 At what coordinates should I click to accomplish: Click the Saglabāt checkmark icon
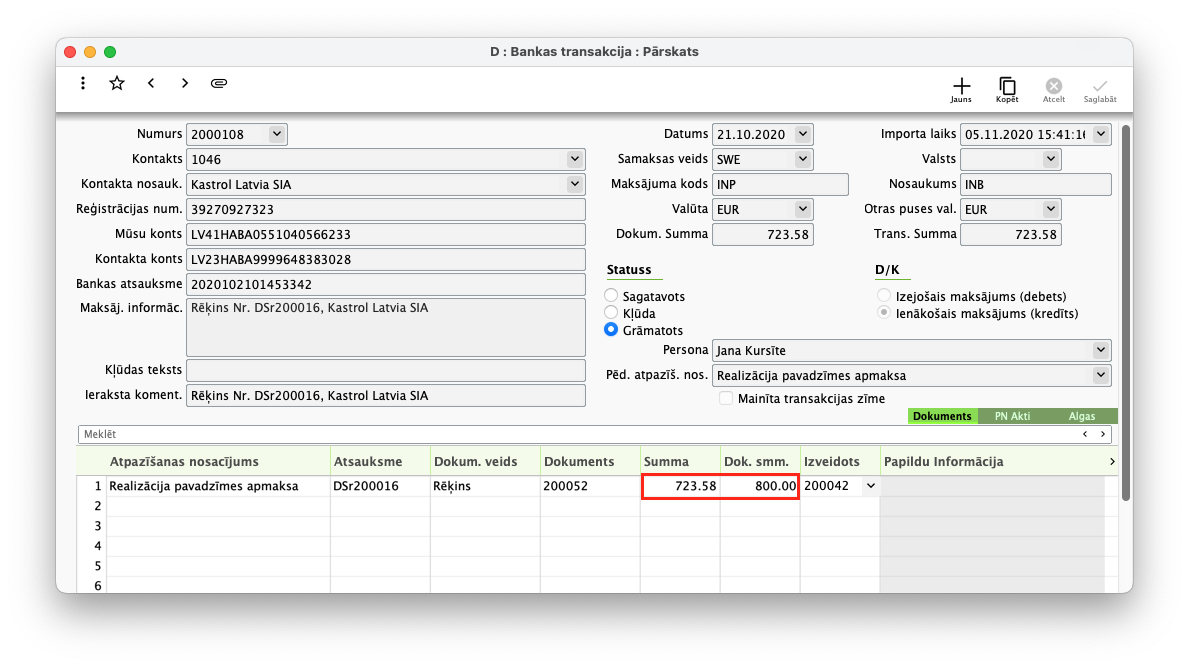point(1100,89)
